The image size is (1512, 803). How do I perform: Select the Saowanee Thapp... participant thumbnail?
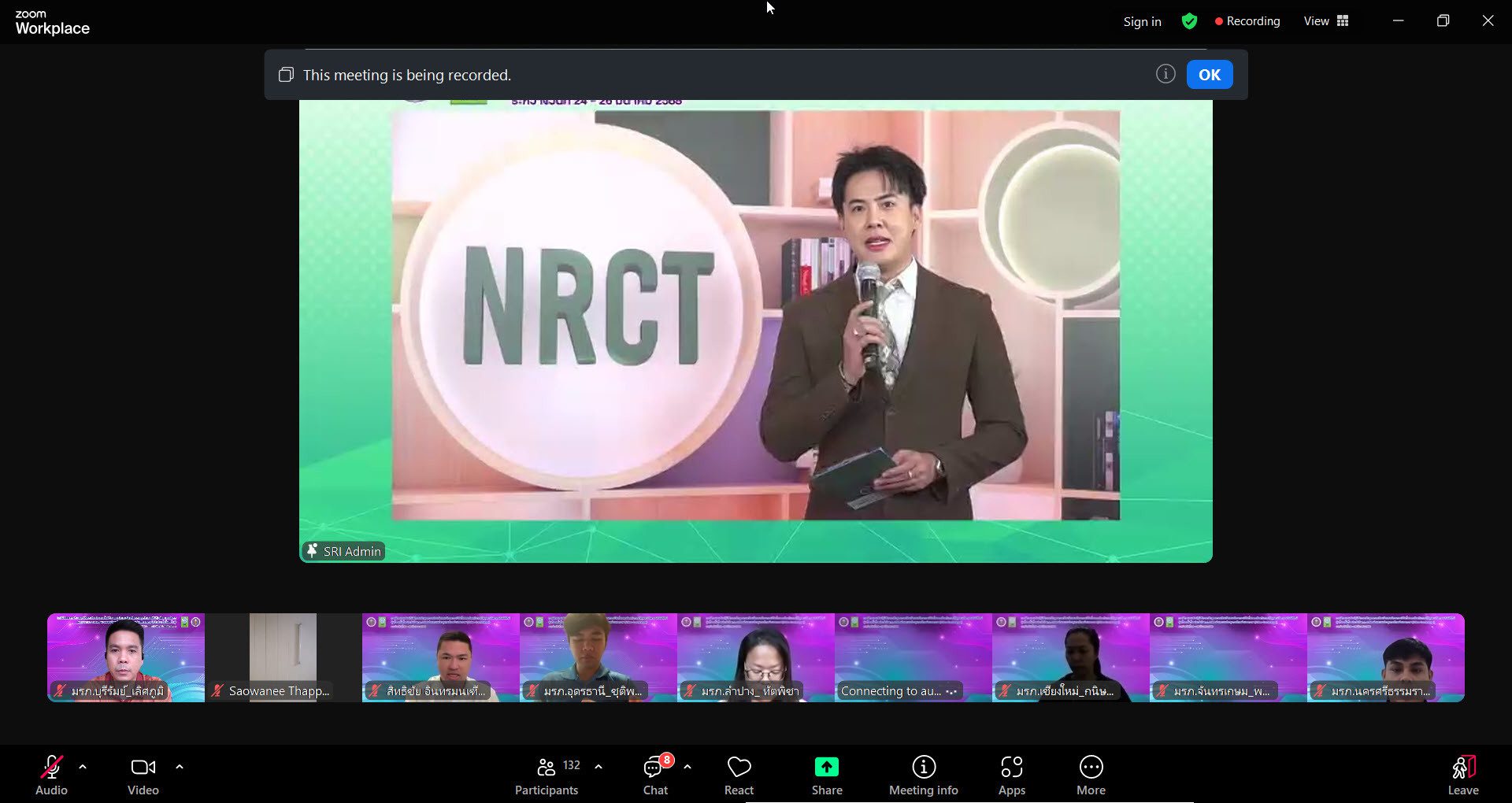tap(283, 657)
